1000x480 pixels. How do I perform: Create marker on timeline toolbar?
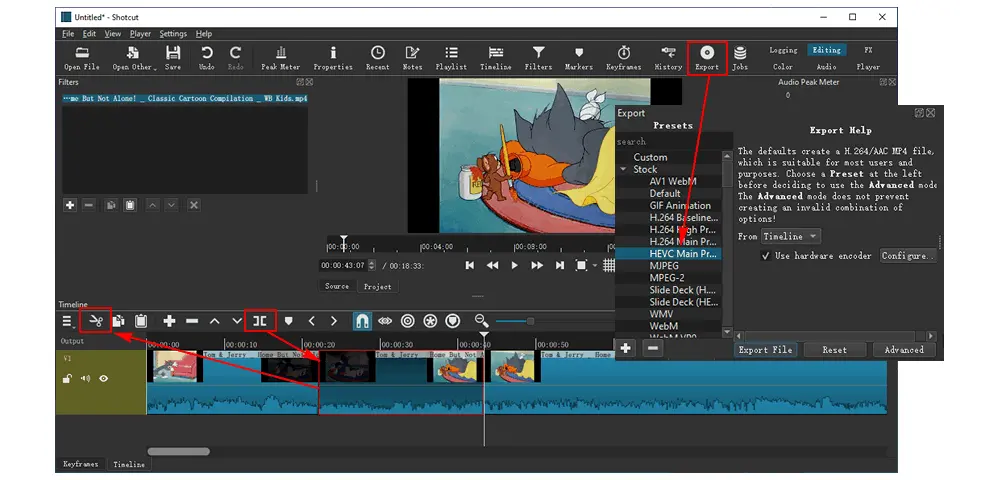(288, 321)
